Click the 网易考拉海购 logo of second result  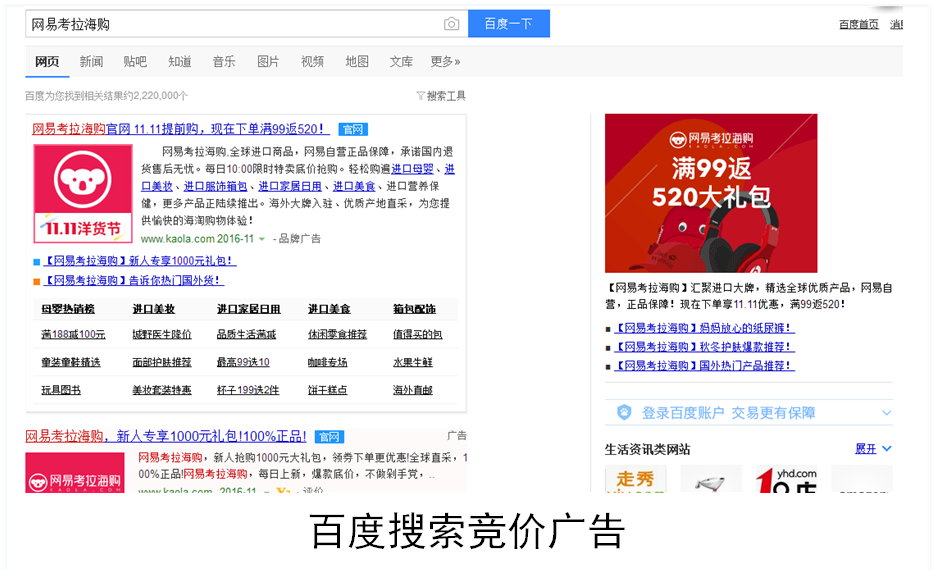click(75, 473)
